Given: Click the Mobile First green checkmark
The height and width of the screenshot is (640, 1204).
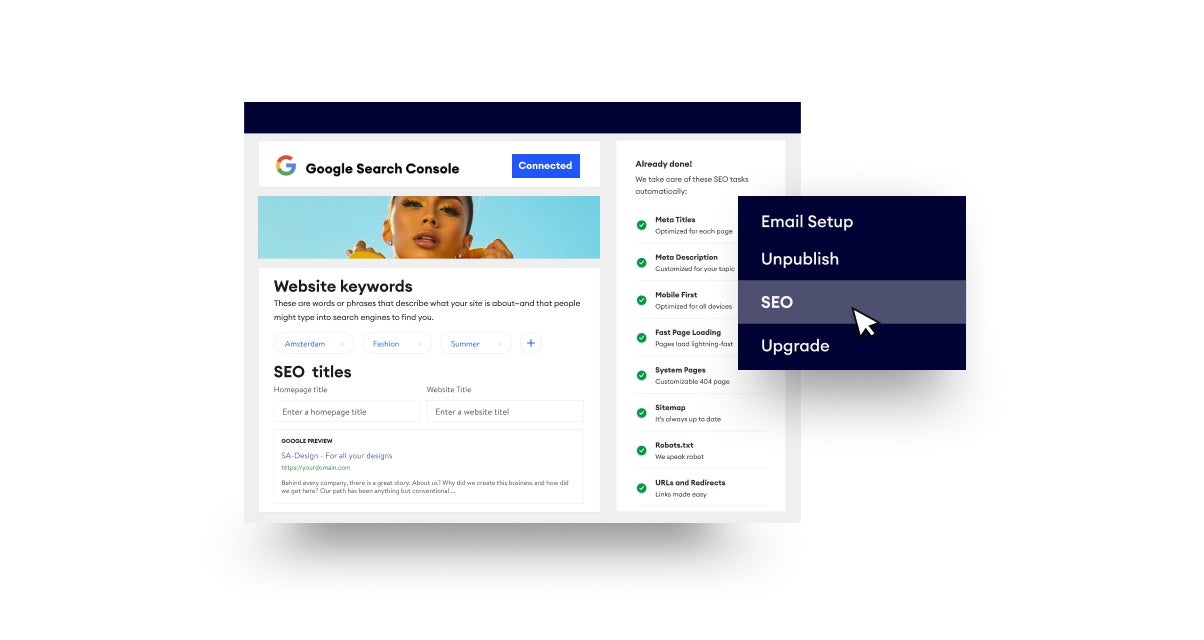Looking at the screenshot, I should 642,300.
